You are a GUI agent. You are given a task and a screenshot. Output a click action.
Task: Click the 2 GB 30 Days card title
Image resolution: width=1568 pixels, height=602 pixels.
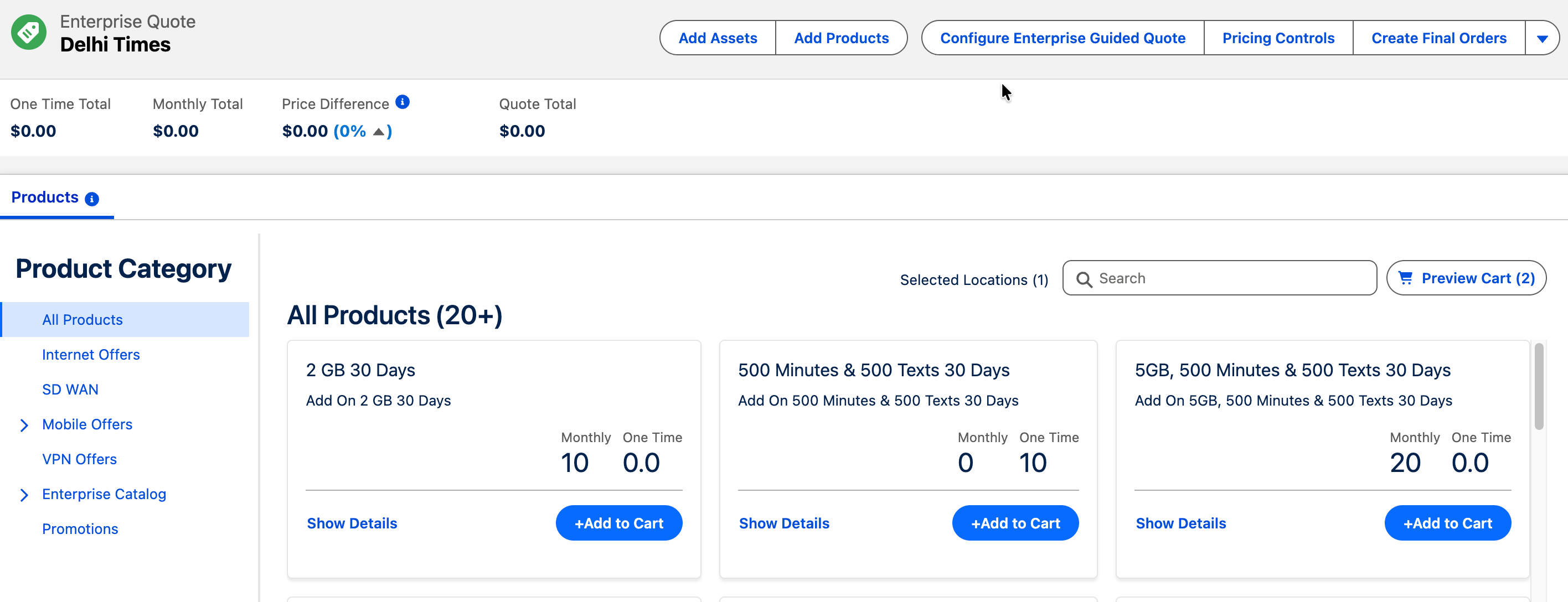click(360, 370)
